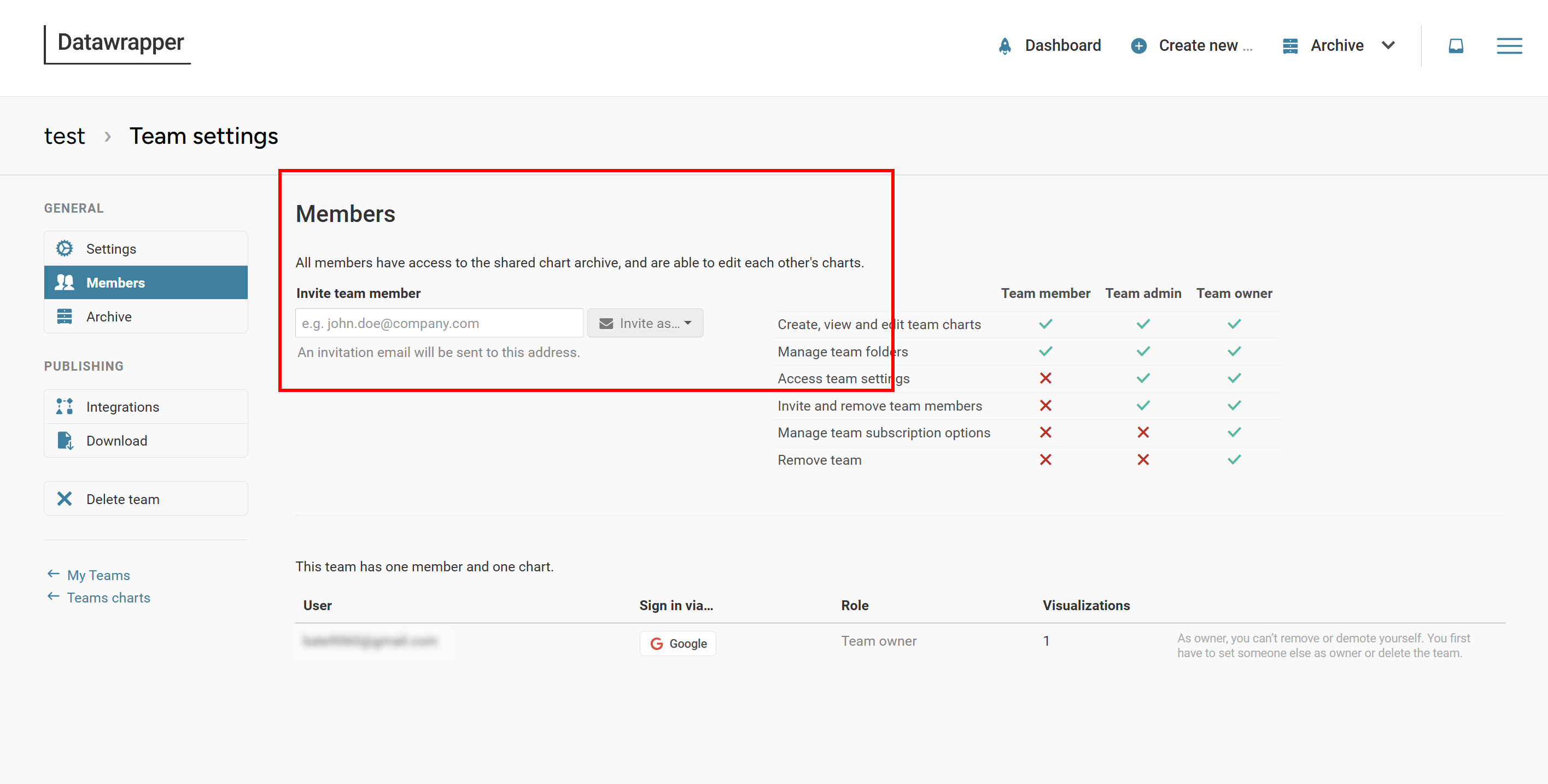Click the Archive drawer icon in sidebar
This screenshot has width=1548, height=784.
[65, 316]
